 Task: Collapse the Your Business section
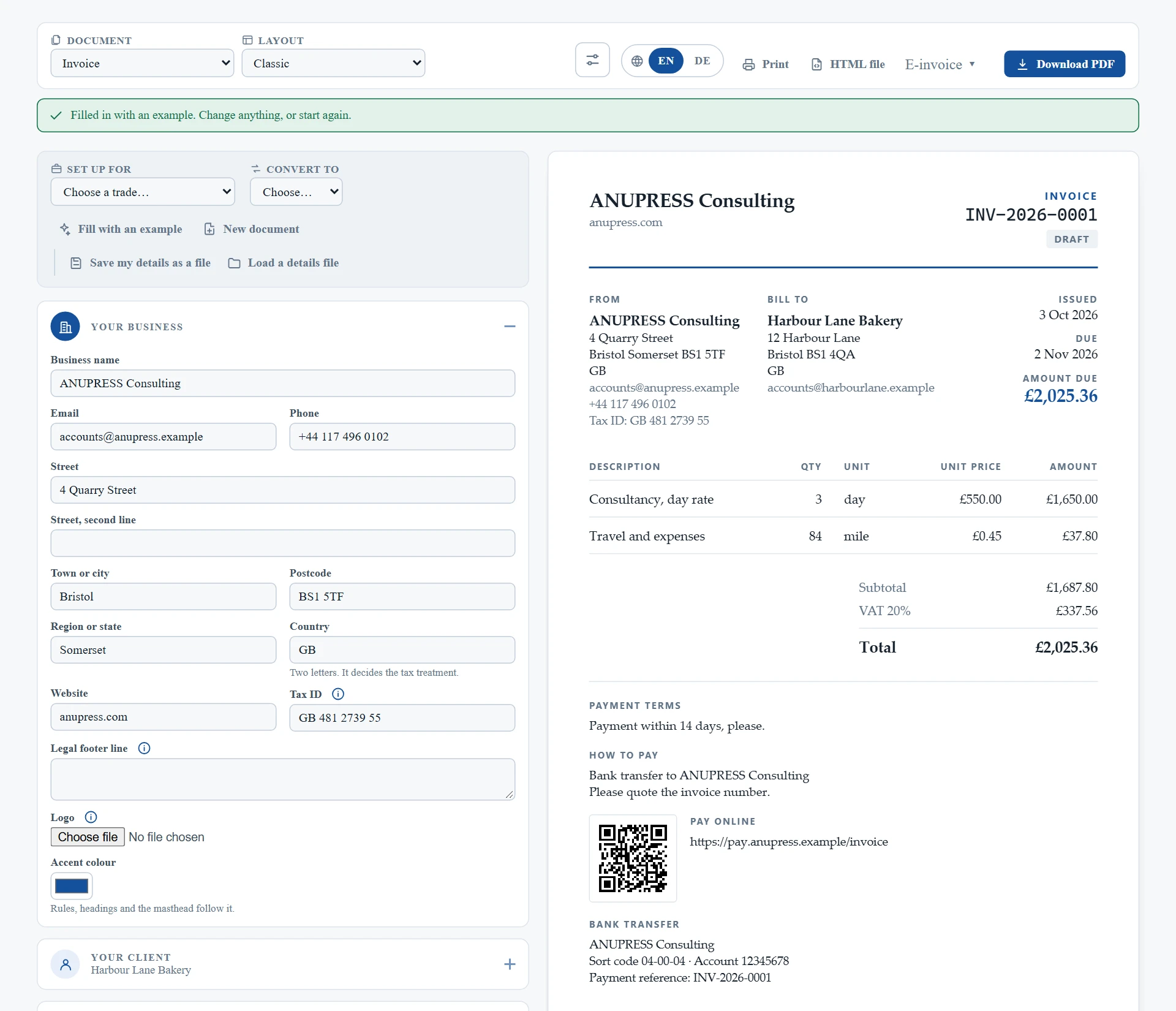click(x=510, y=327)
